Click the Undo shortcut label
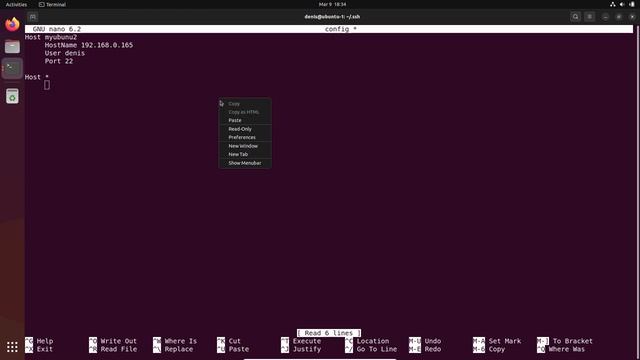 433,341
